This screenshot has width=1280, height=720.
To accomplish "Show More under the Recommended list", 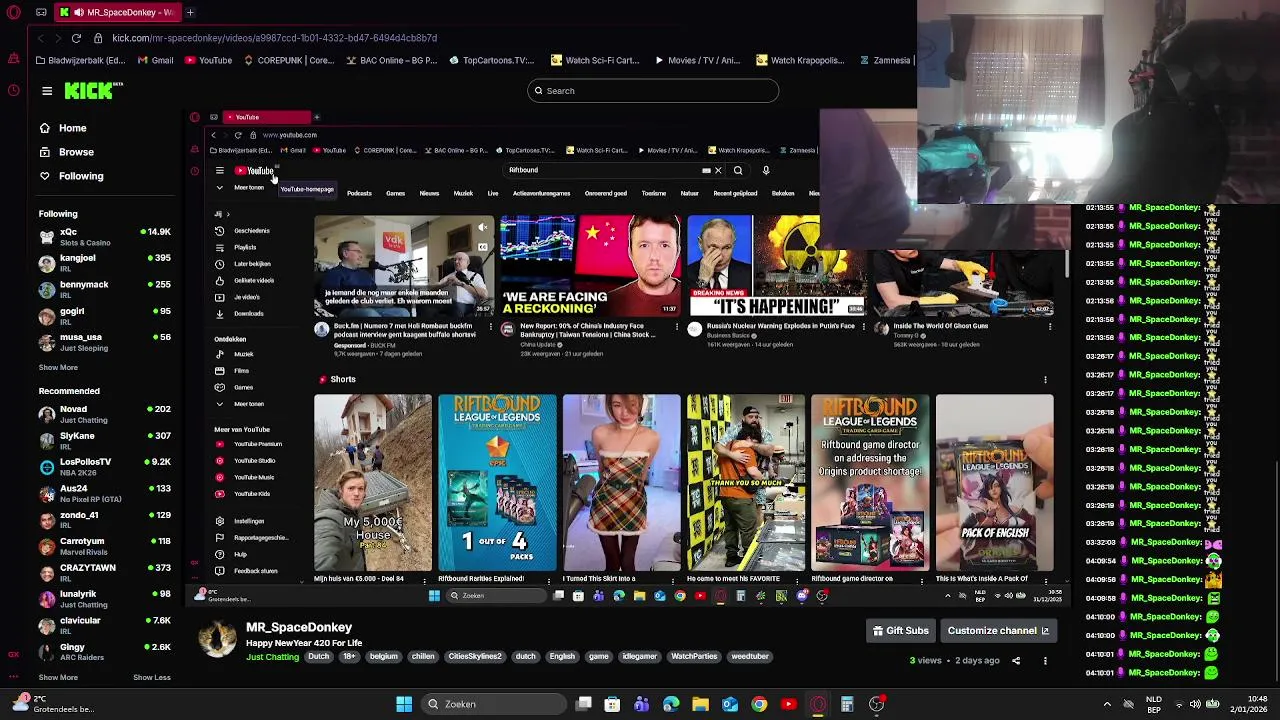I will click(x=58, y=677).
